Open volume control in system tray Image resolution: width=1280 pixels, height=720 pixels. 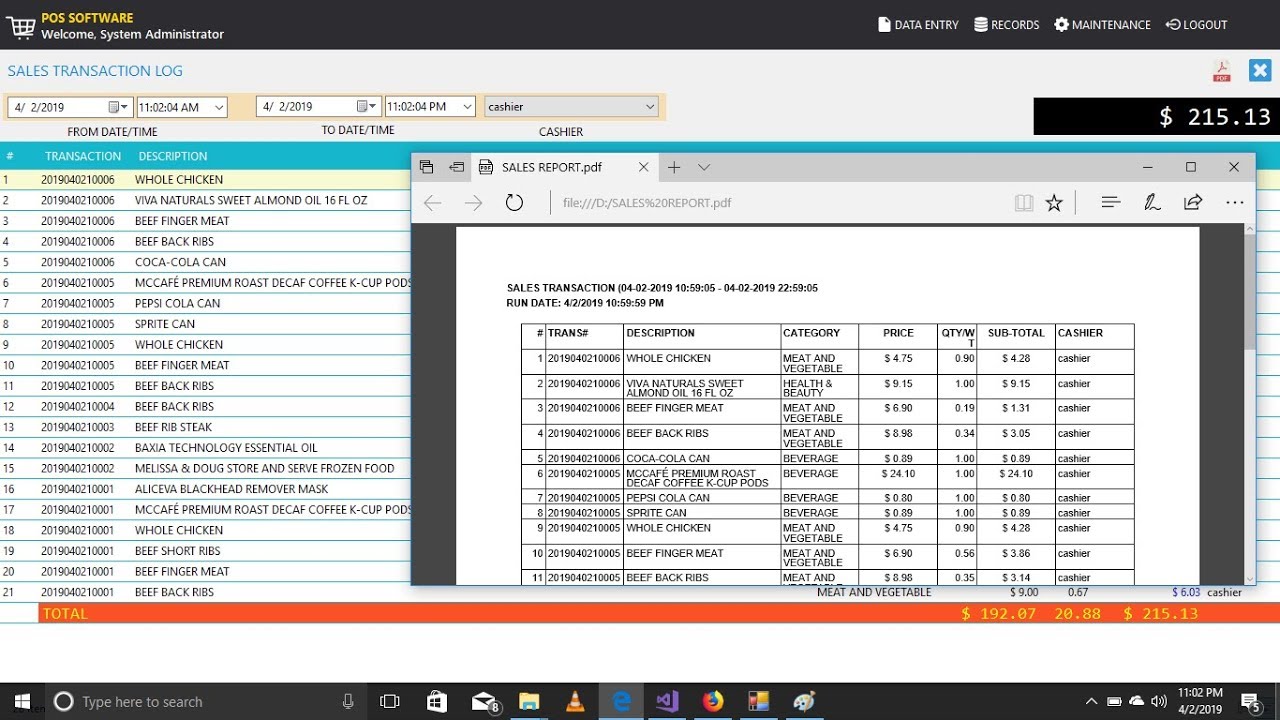tap(1159, 701)
